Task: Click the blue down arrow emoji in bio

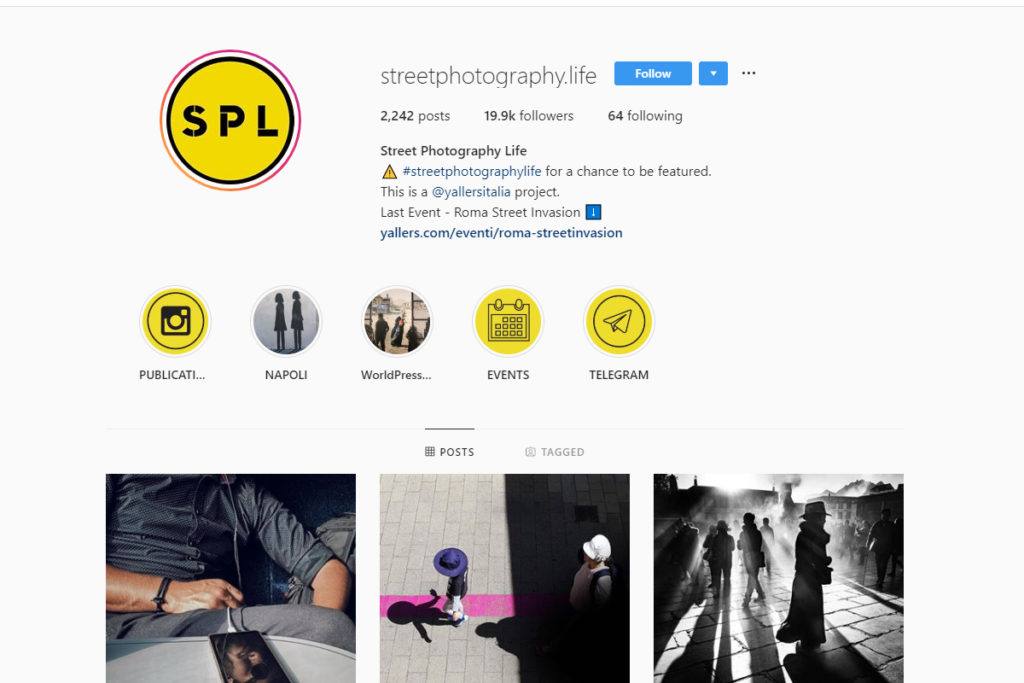Action: [x=593, y=212]
